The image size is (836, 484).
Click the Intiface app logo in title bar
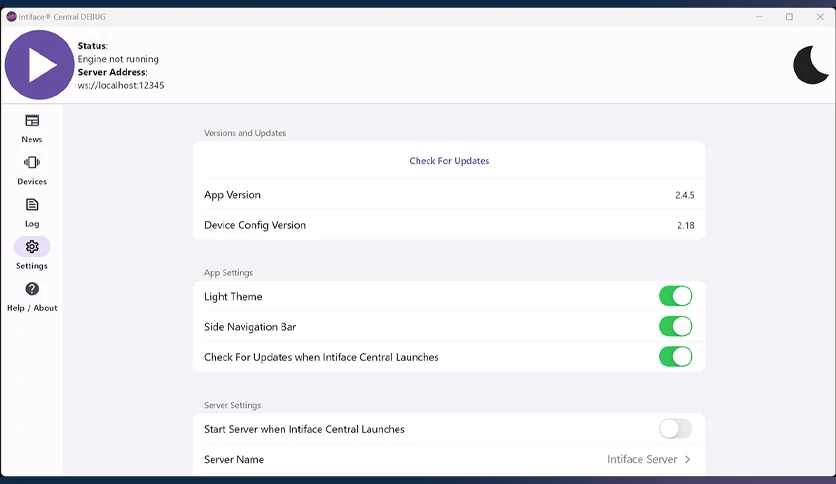click(x=11, y=17)
